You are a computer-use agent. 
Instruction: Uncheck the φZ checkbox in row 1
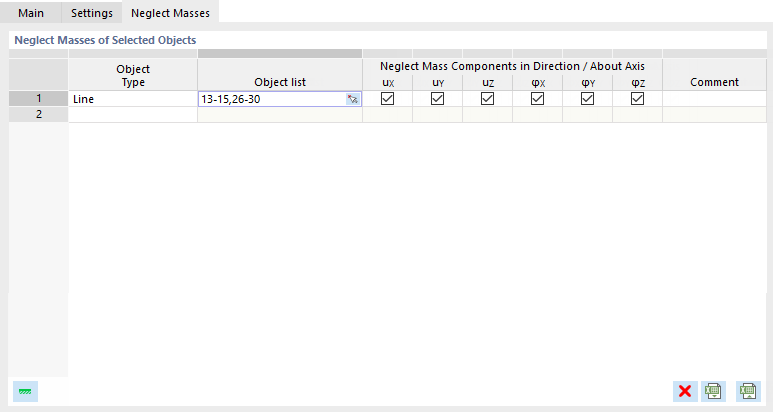pyautogui.click(x=638, y=99)
